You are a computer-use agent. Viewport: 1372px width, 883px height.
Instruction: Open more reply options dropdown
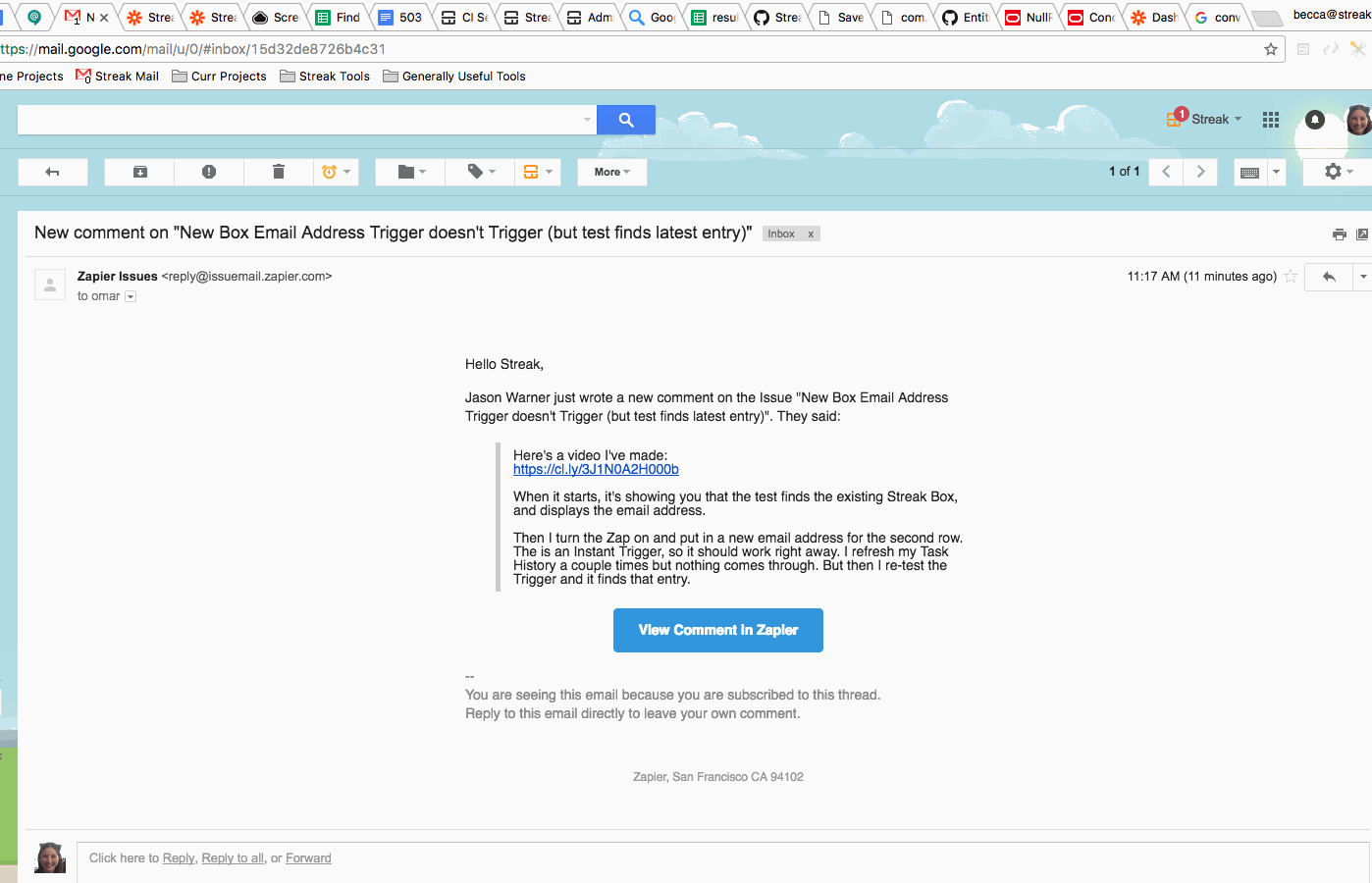click(x=1363, y=277)
